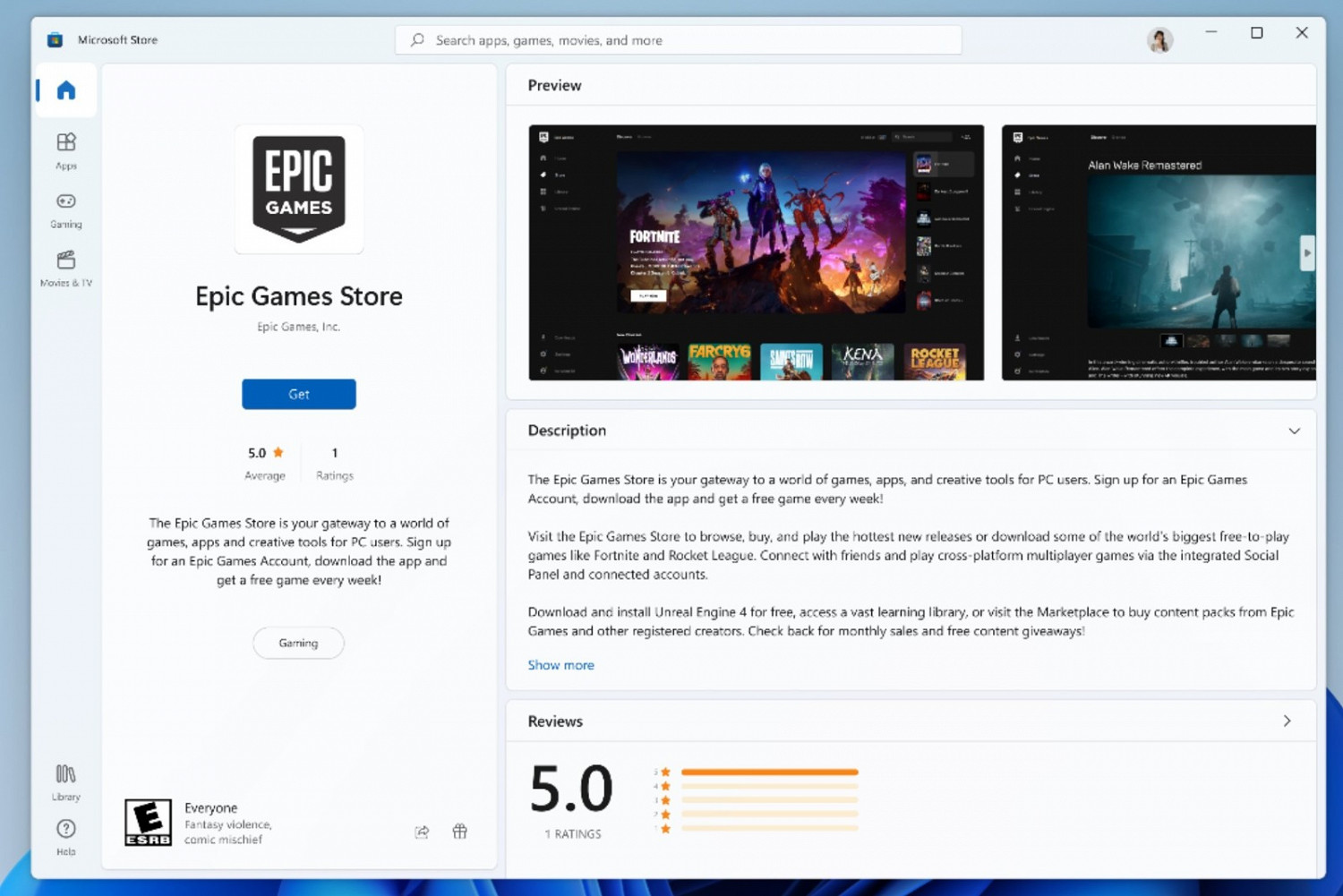Open the Gaming section from the sidebar
The height and width of the screenshot is (896, 1343).
(65, 209)
